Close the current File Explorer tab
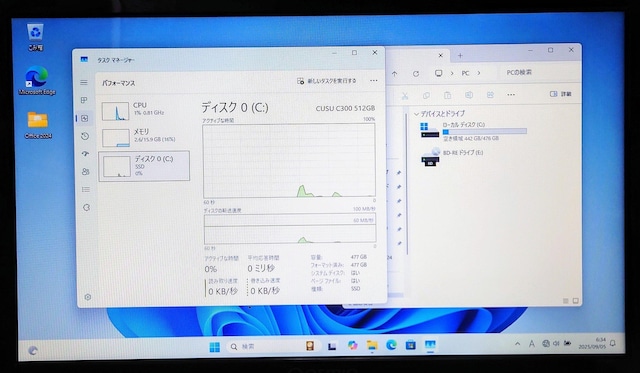Image resolution: width=640 pixels, height=373 pixels. pos(440,55)
